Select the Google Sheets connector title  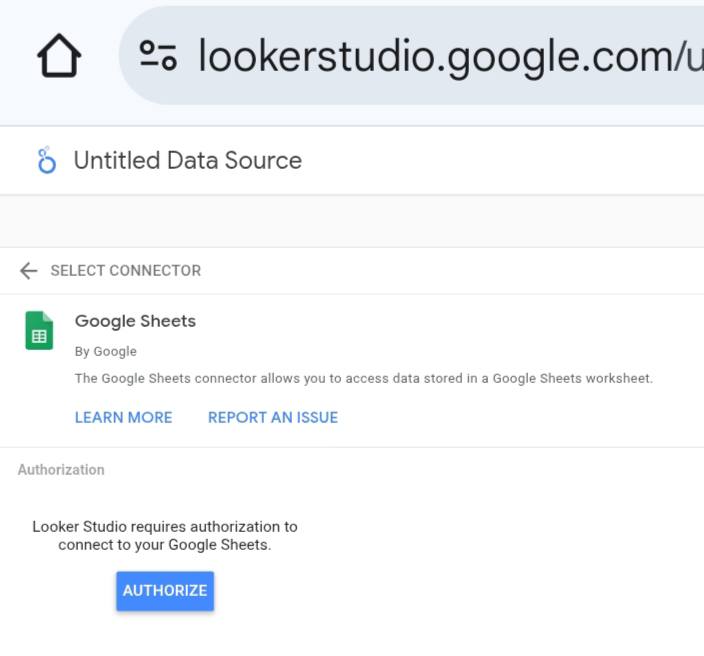(135, 321)
